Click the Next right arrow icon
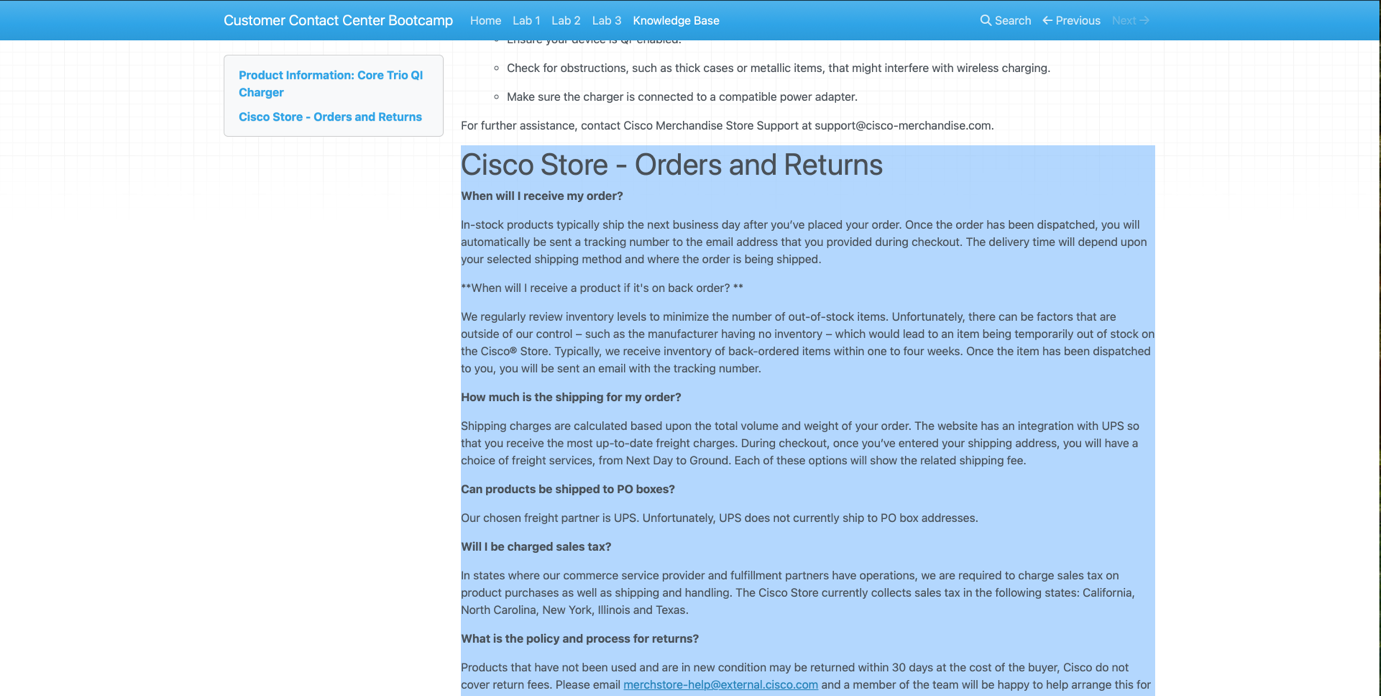 1144,20
